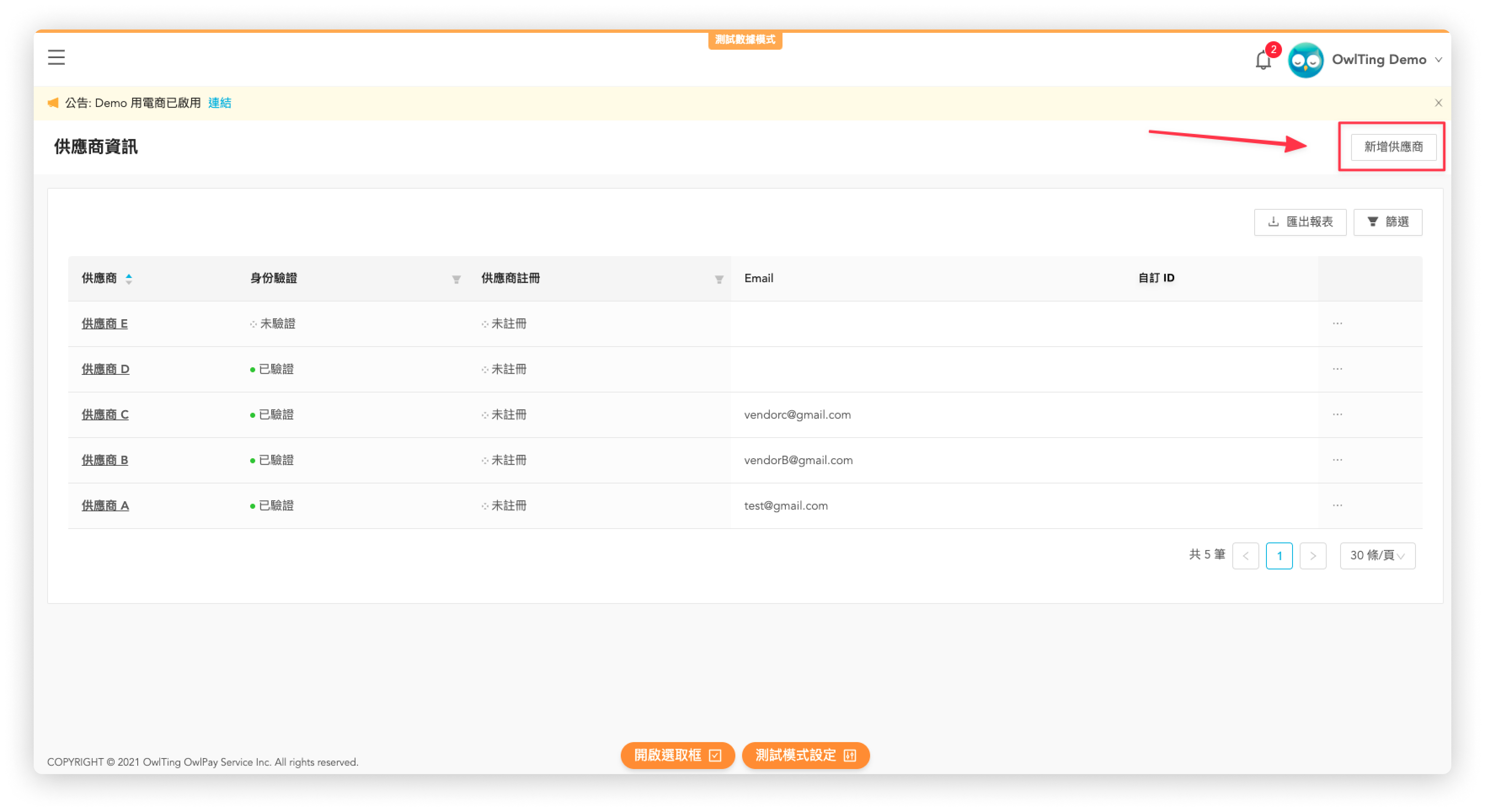Open the 身份驗證 column filter icon
The image size is (1485, 812).
(x=456, y=280)
